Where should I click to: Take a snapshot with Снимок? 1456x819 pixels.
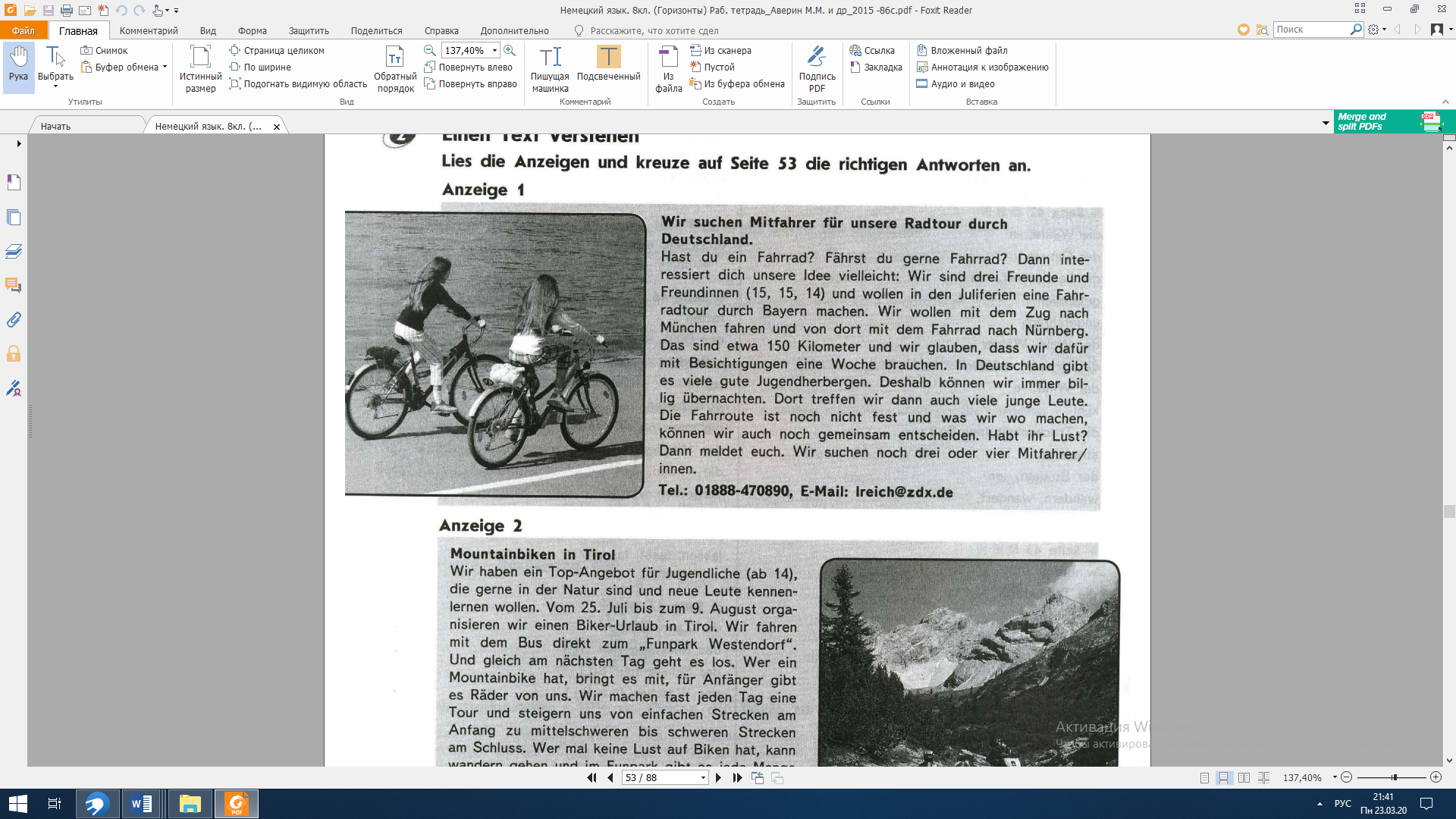click(105, 50)
